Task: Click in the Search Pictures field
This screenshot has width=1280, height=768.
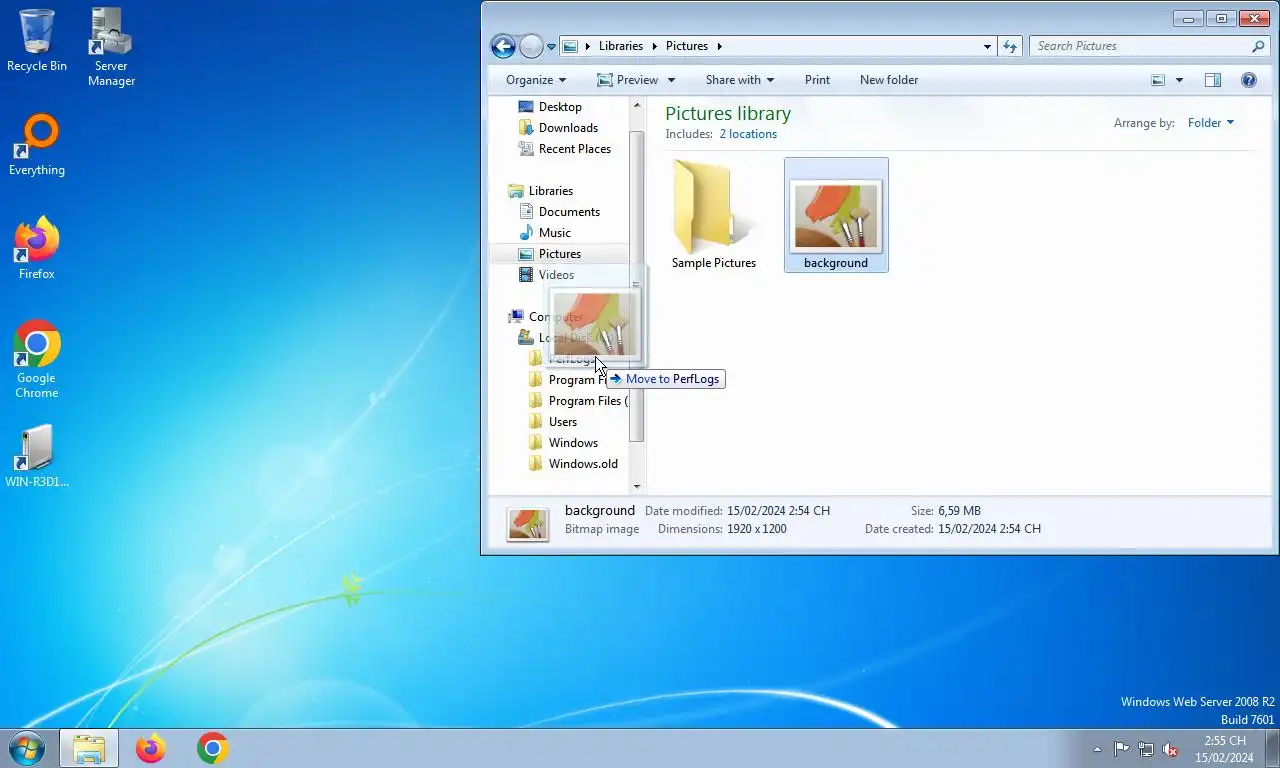Action: pos(1140,46)
